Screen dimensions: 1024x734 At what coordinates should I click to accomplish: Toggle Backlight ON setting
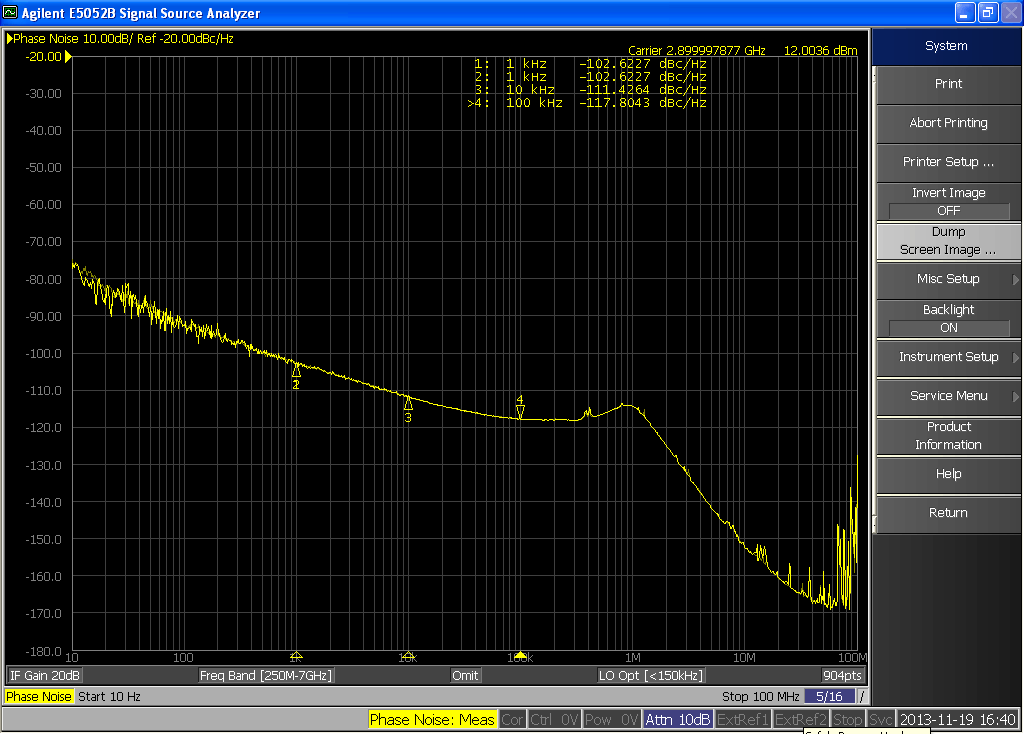948,319
